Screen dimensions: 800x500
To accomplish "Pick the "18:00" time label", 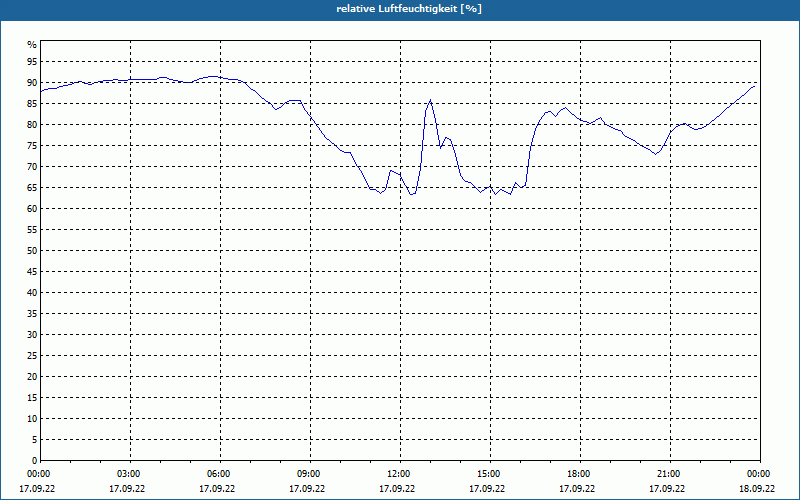I will (577, 474).
